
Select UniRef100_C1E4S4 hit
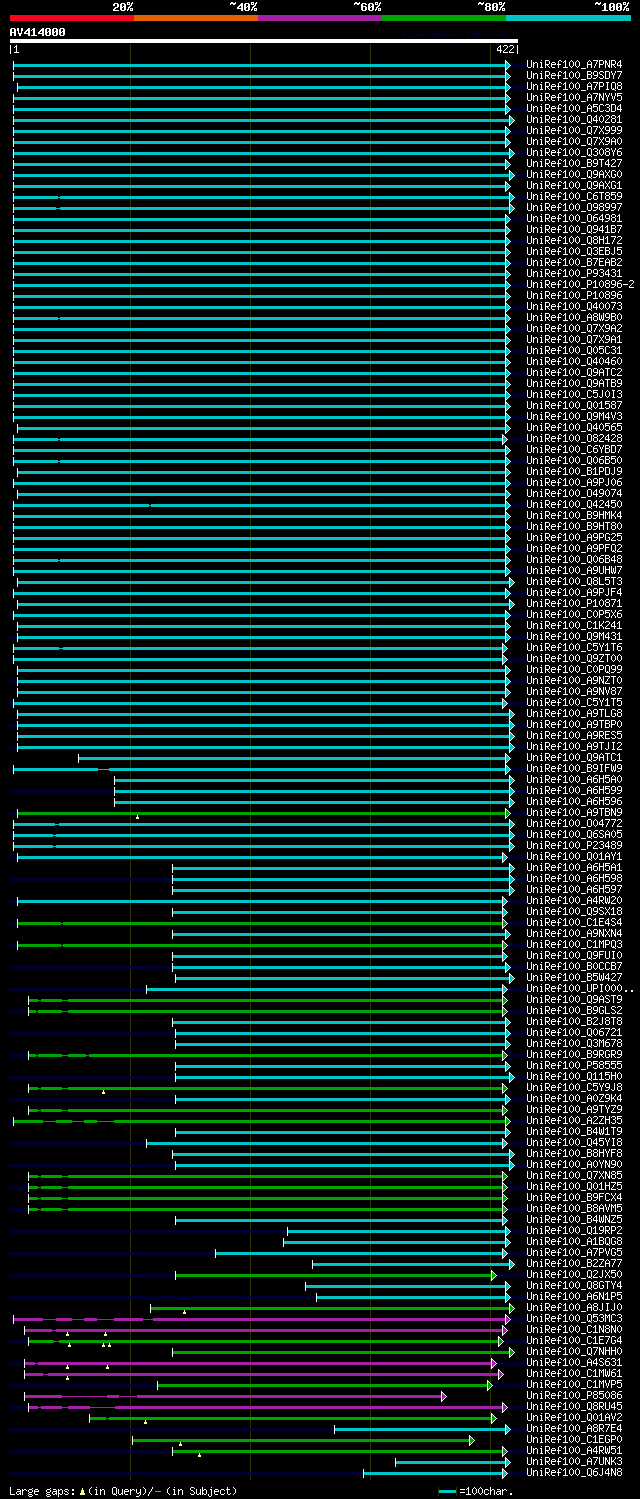pyautogui.click(x=574, y=922)
